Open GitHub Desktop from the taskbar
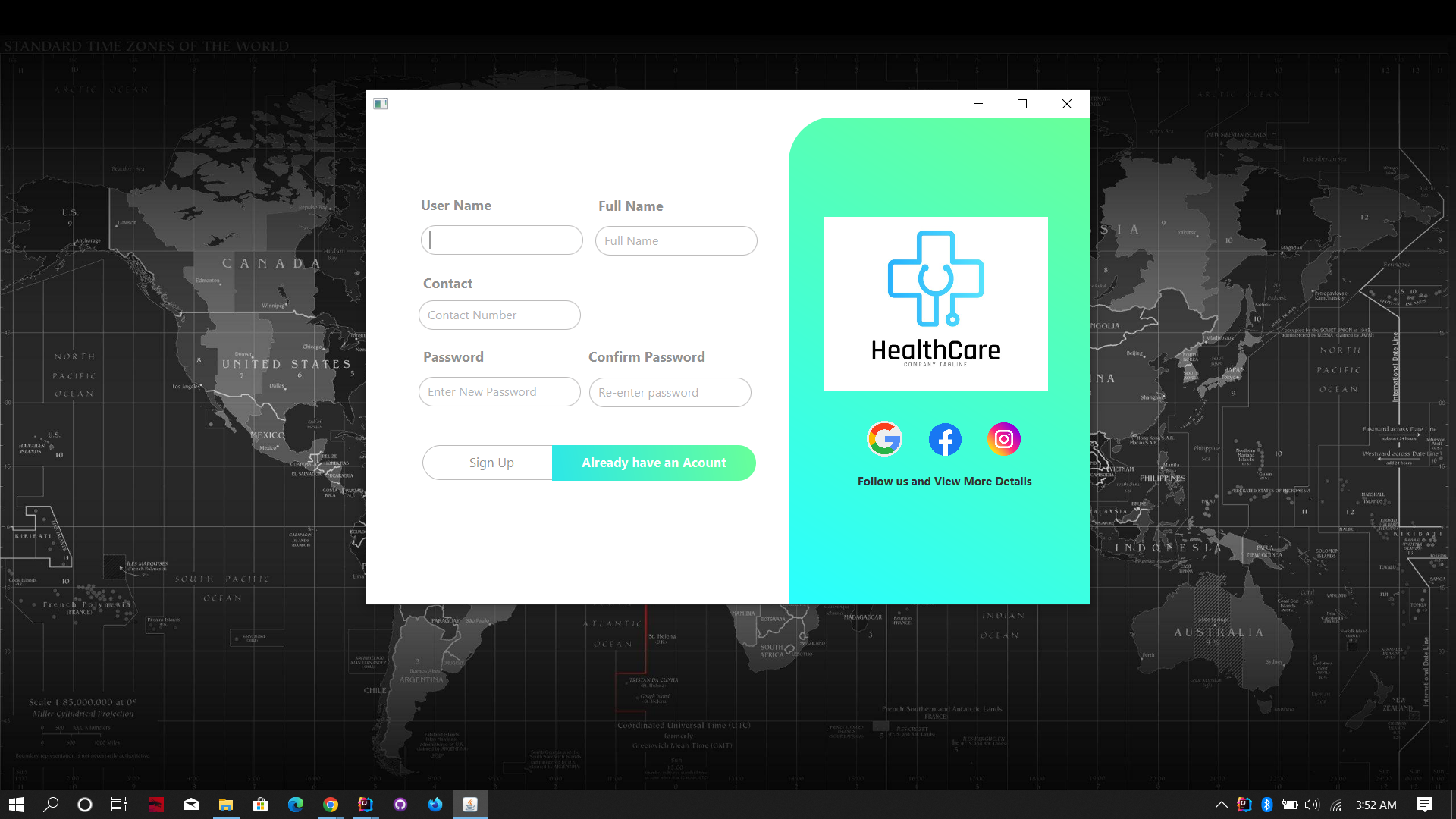Image resolution: width=1456 pixels, height=819 pixels. (400, 805)
